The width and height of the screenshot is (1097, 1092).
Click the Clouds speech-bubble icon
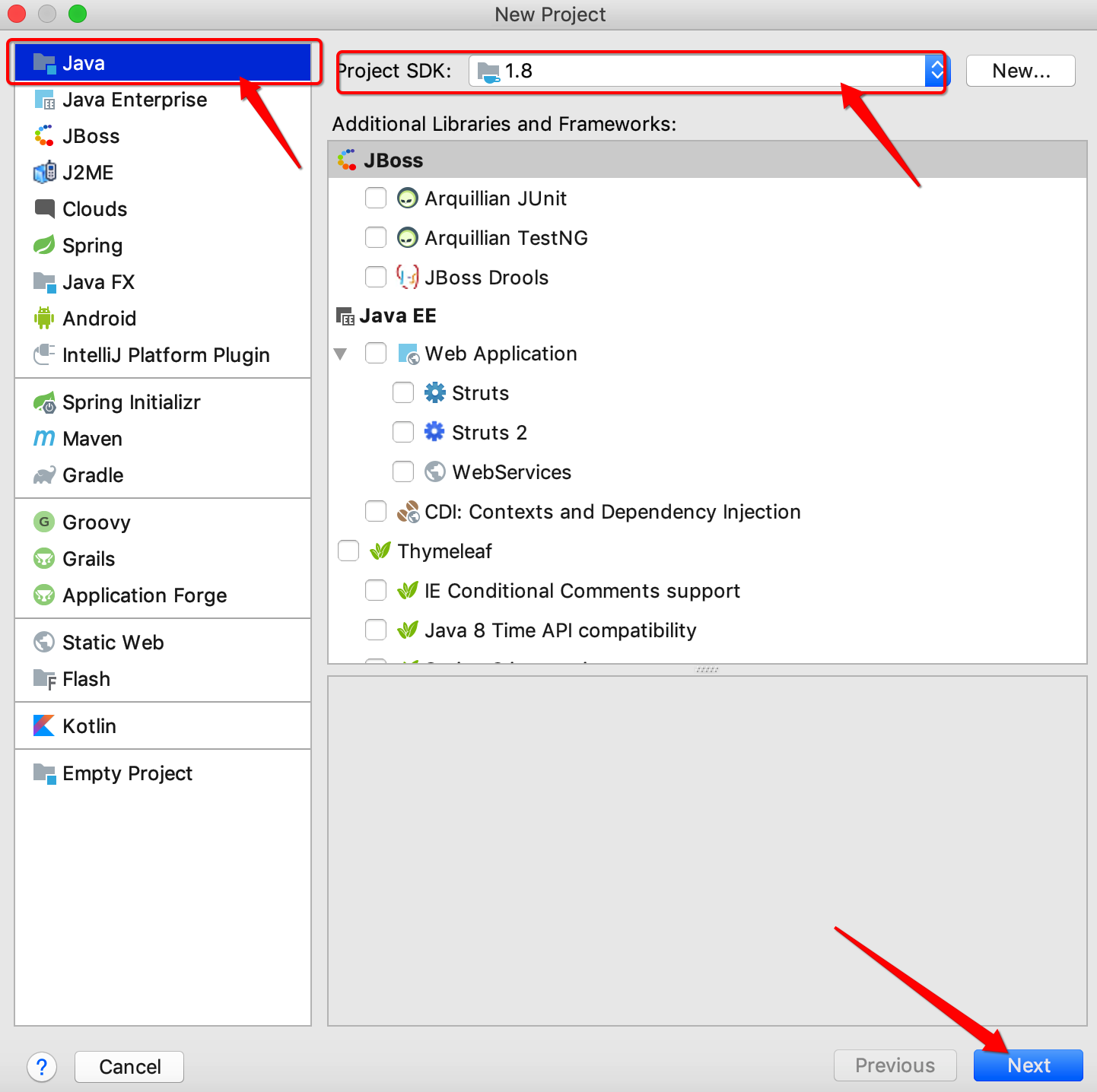coord(45,208)
